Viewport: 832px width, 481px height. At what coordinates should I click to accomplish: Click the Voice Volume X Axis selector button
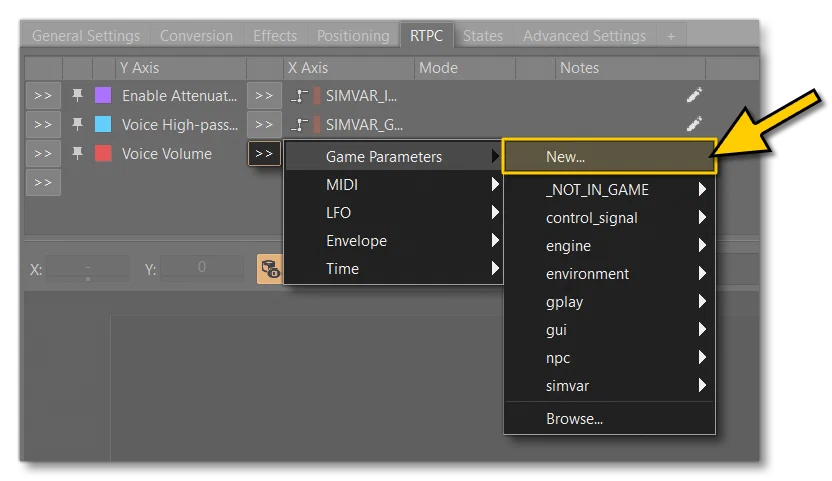[264, 154]
